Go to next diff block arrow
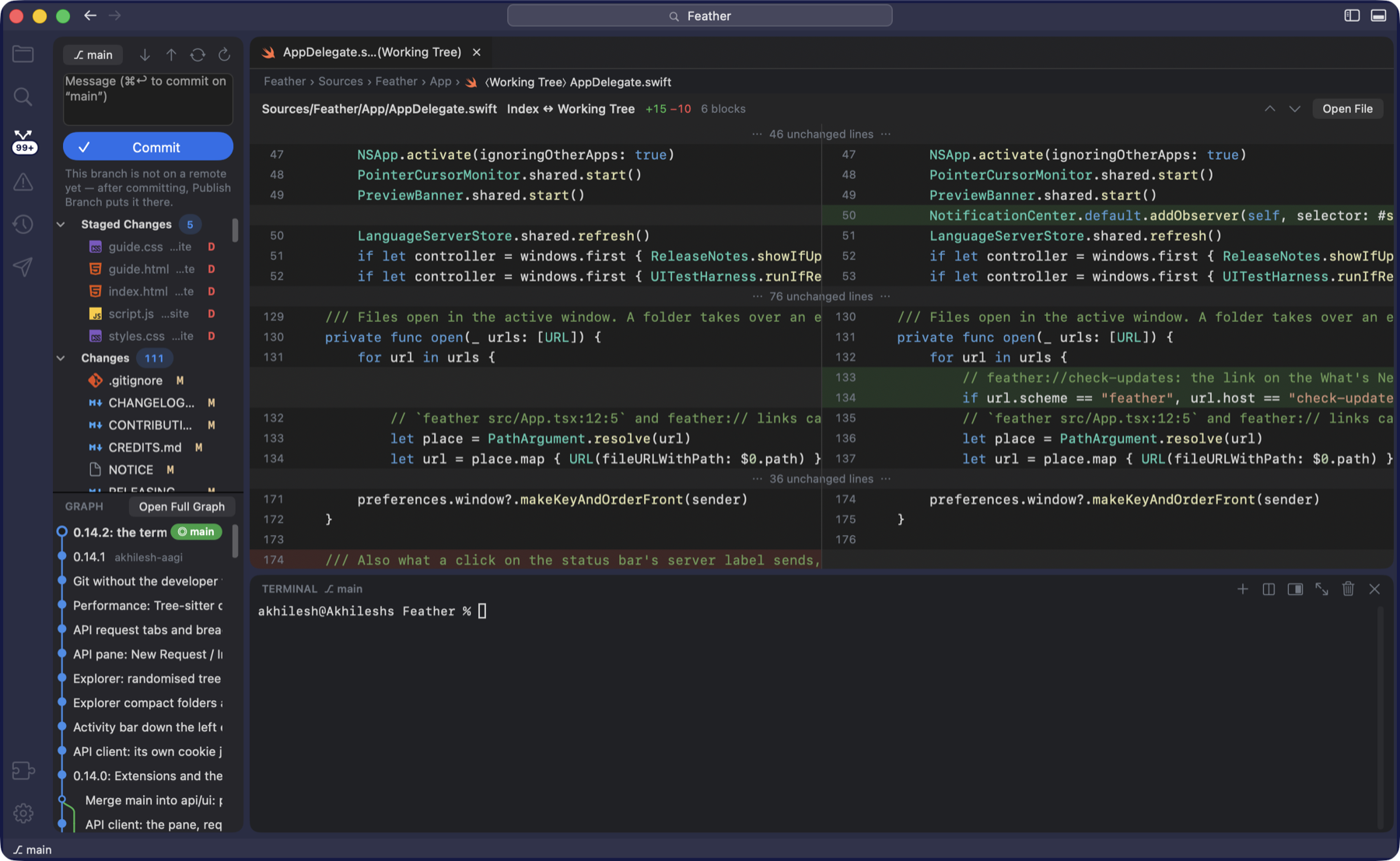Viewport: 1400px width, 861px height. coord(1294,109)
